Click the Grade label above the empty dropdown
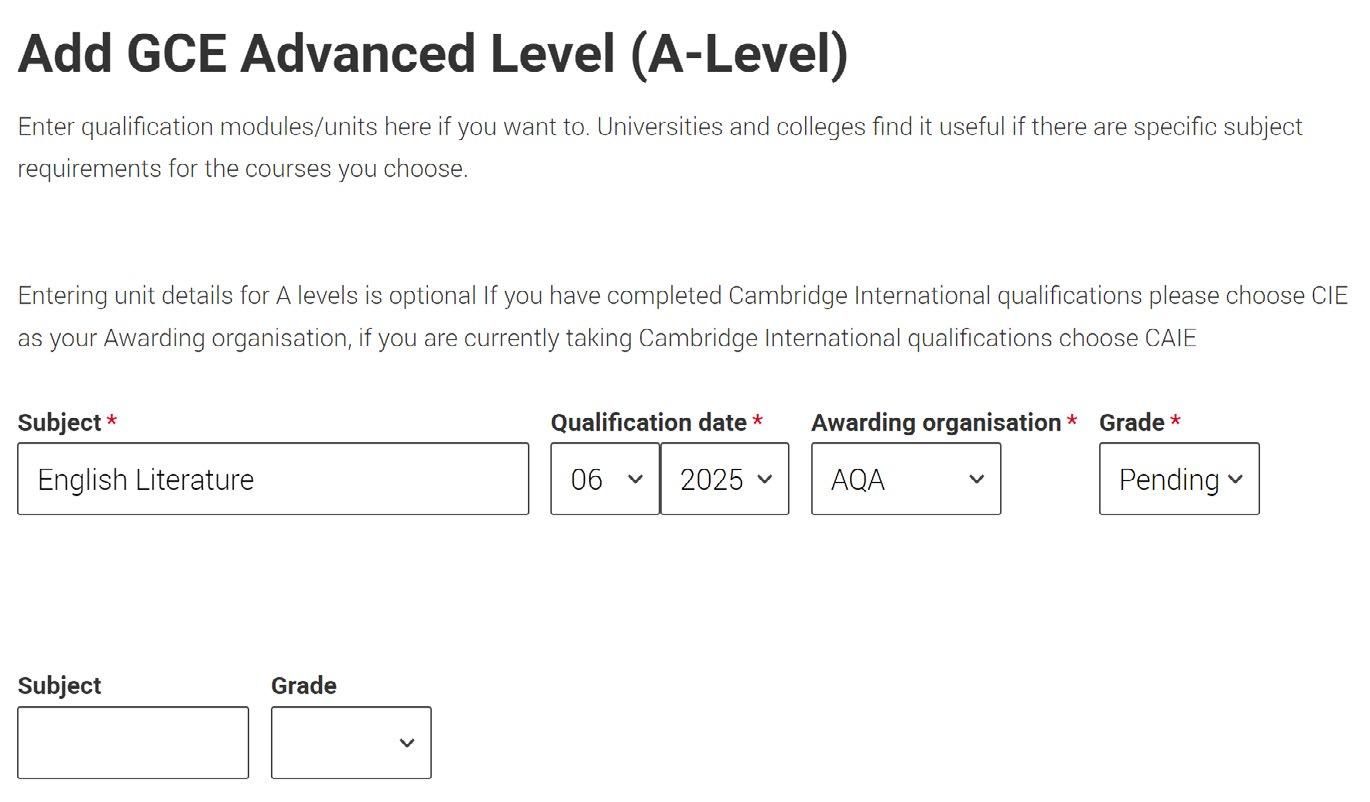 pos(304,686)
